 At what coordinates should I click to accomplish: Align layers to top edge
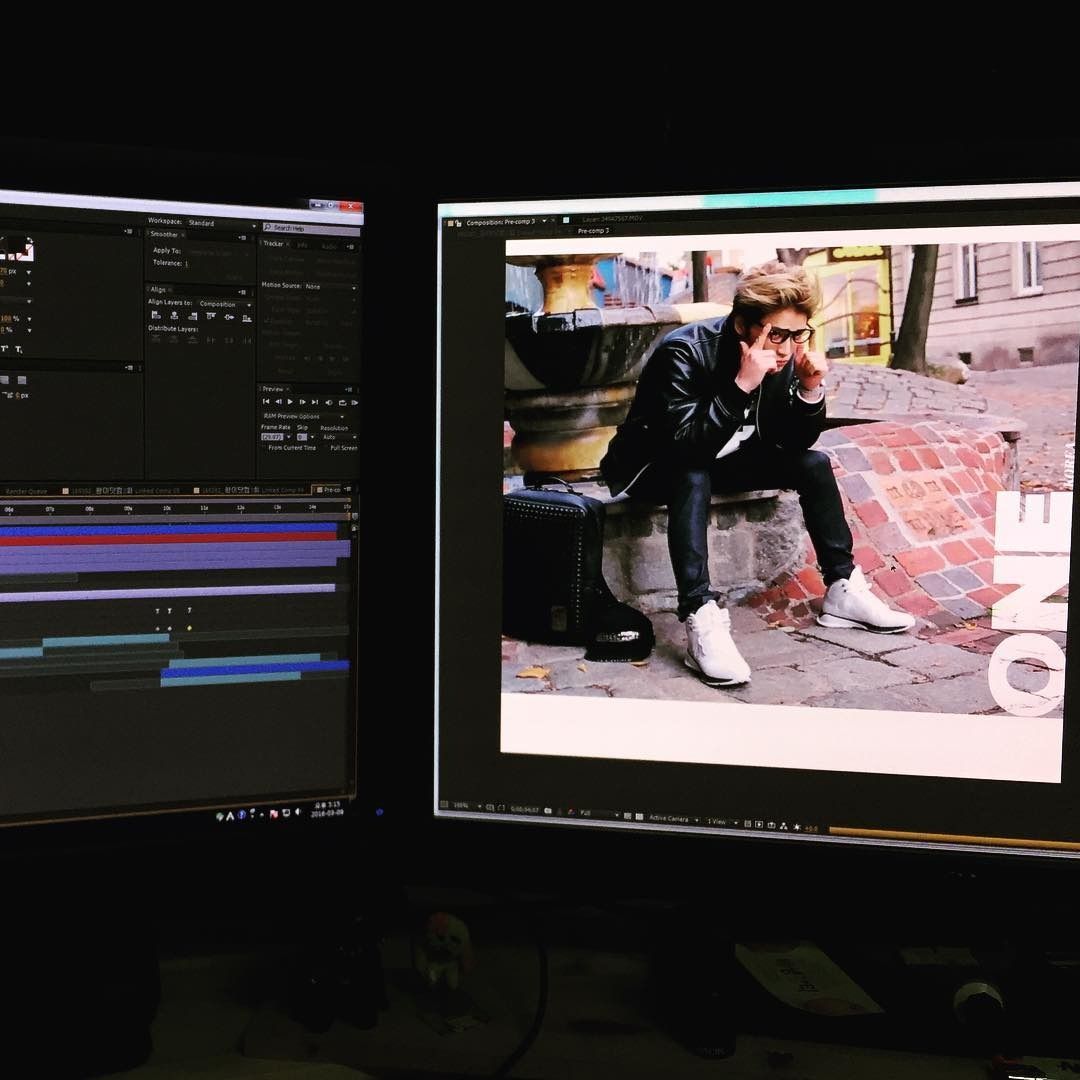pos(211,317)
